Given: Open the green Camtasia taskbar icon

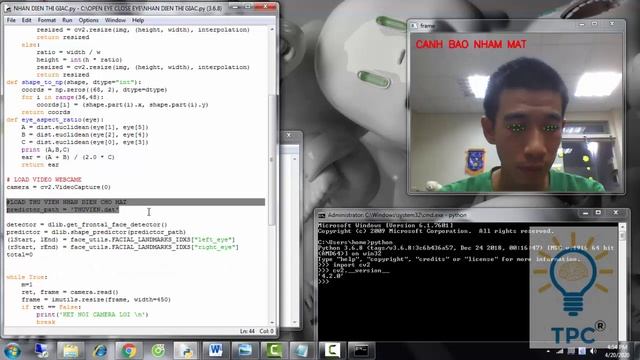Looking at the screenshot, I should (x=274, y=351).
